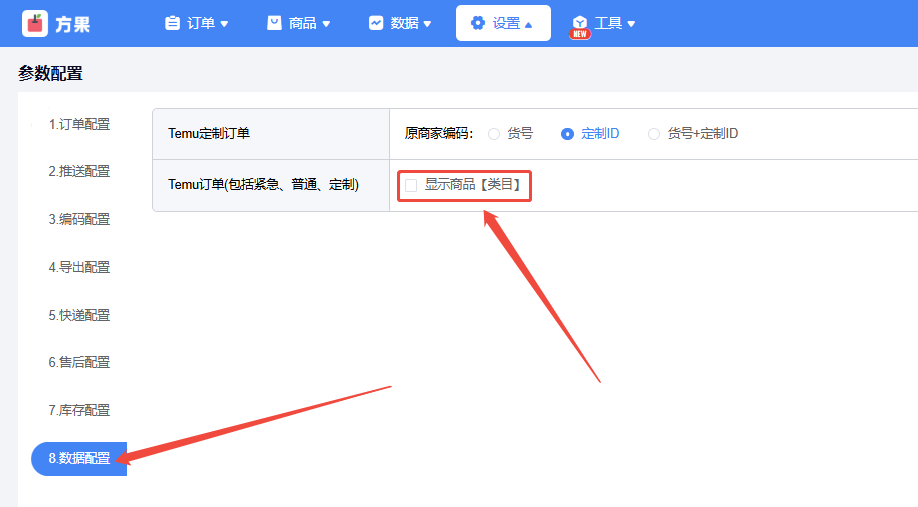Go to 2.推送配置 section
Image resolution: width=918 pixels, height=507 pixels.
point(79,171)
